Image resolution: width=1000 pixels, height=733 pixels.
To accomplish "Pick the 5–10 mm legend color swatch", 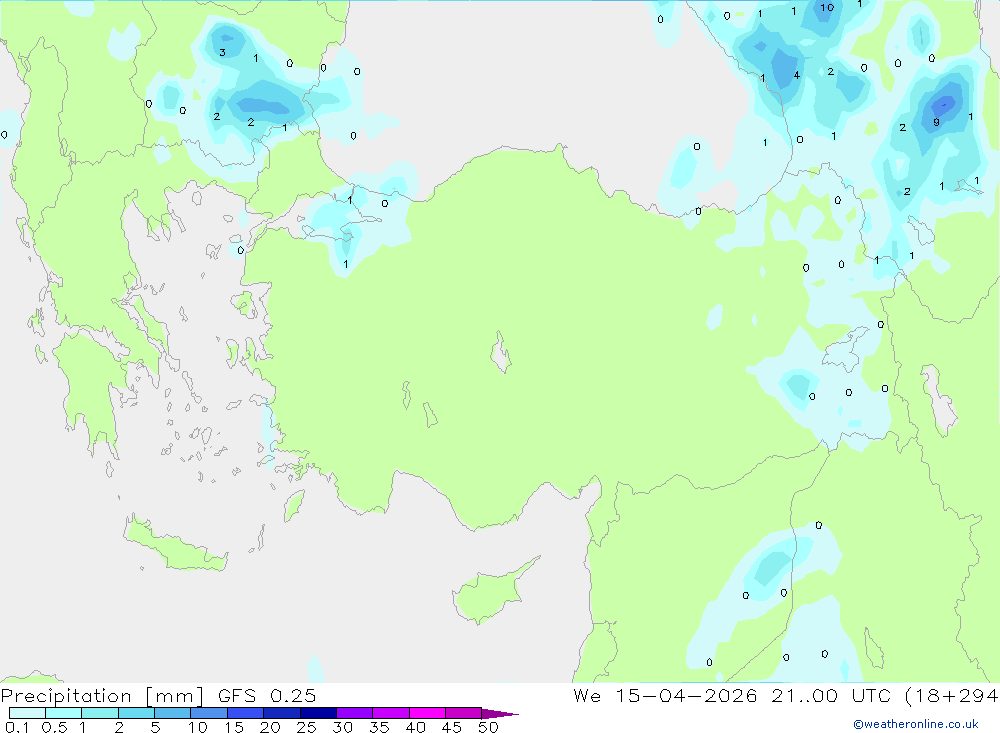I will pos(173,713).
